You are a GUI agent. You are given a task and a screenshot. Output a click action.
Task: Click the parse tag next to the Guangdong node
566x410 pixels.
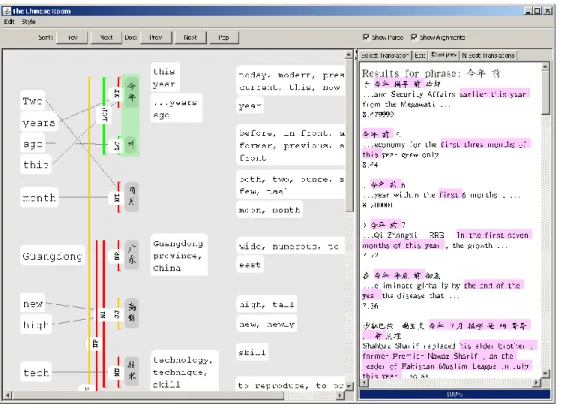[116, 256]
